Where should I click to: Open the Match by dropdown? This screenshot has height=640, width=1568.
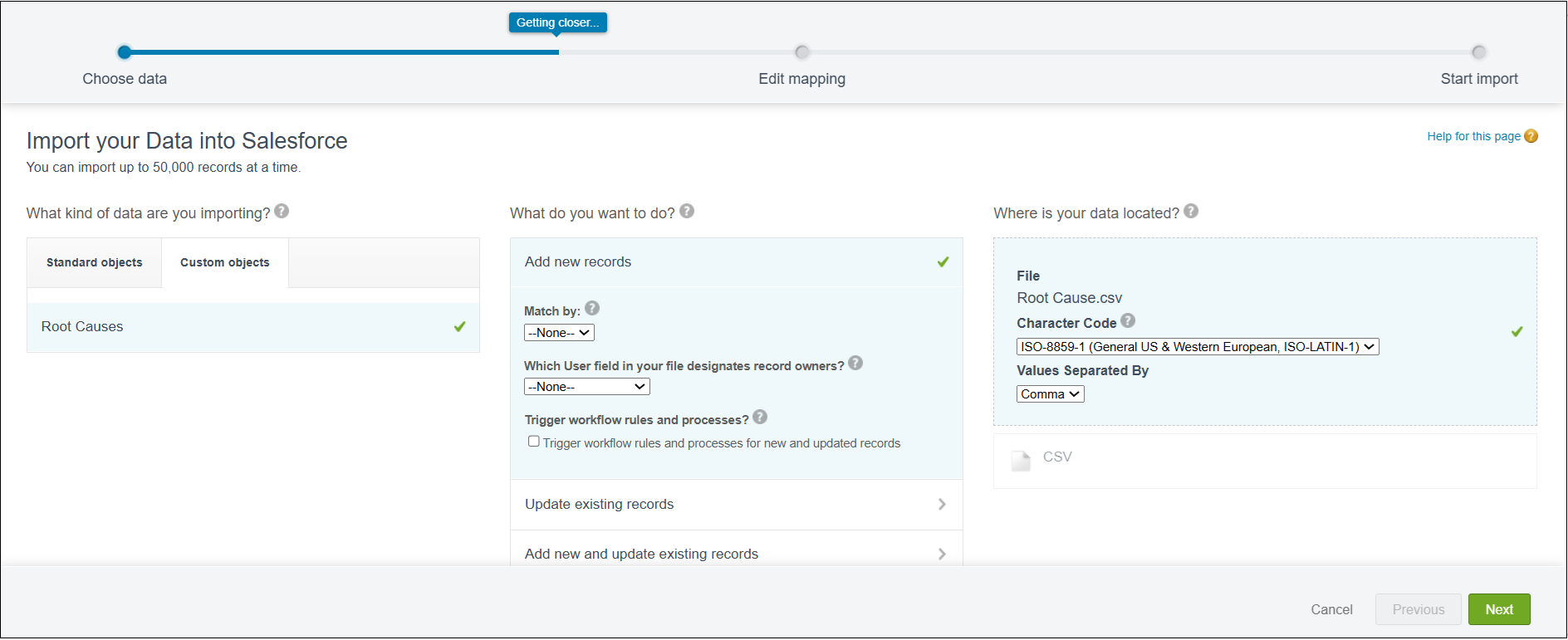[x=559, y=333]
